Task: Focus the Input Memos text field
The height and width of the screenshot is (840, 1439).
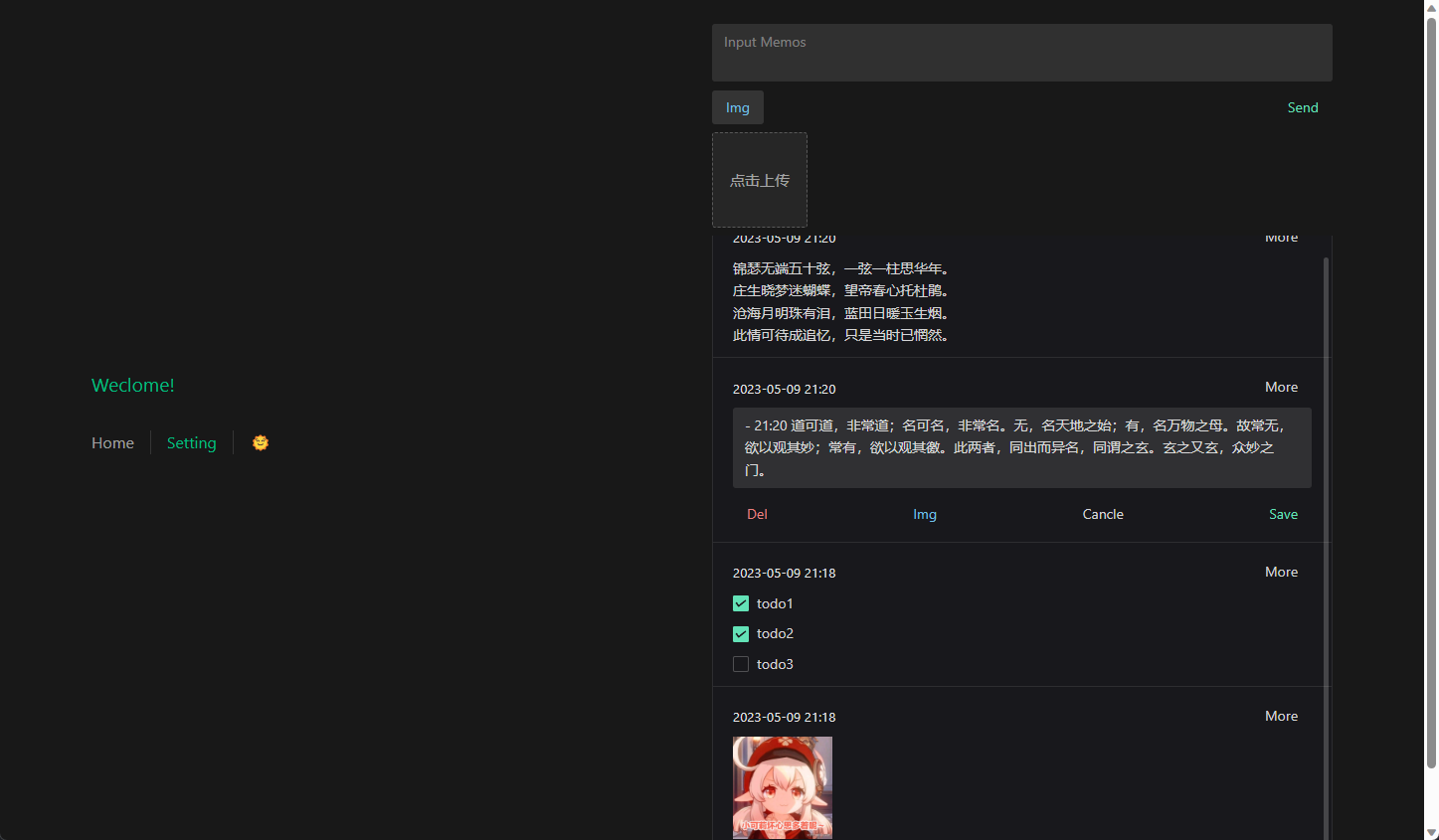Action: click(x=1022, y=53)
